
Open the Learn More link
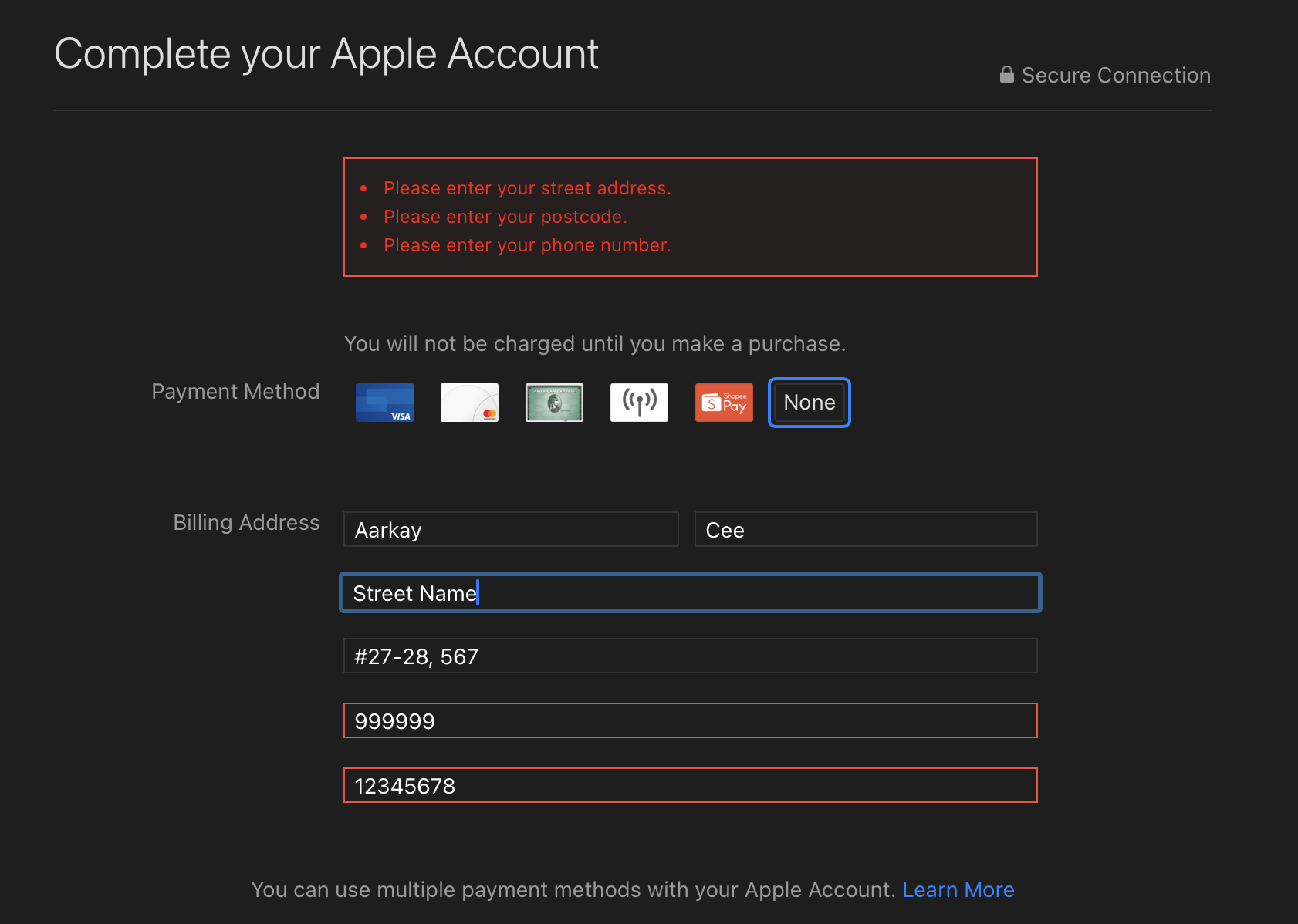958,889
